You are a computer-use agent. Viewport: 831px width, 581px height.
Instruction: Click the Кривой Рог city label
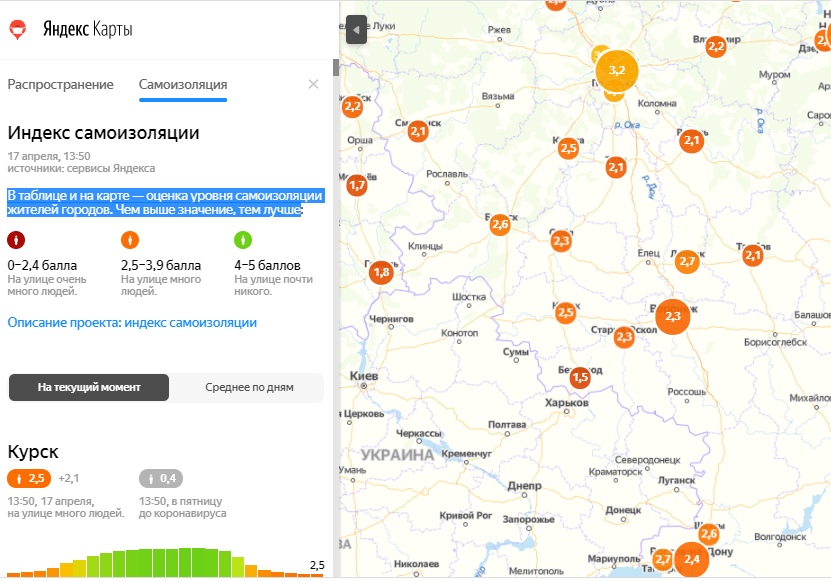click(x=465, y=515)
